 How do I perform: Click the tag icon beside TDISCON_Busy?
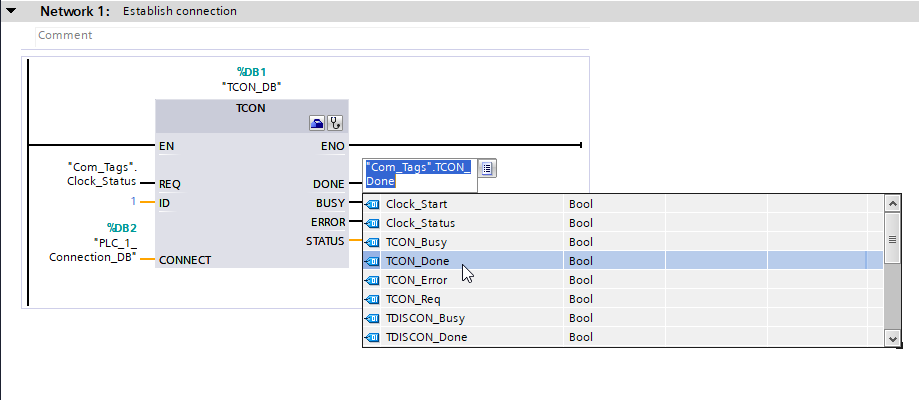pyautogui.click(x=373, y=319)
